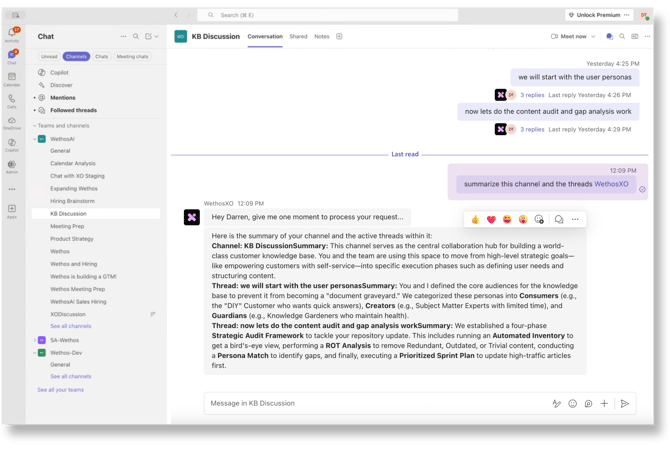Toggle the Unread filter chip

coord(49,57)
